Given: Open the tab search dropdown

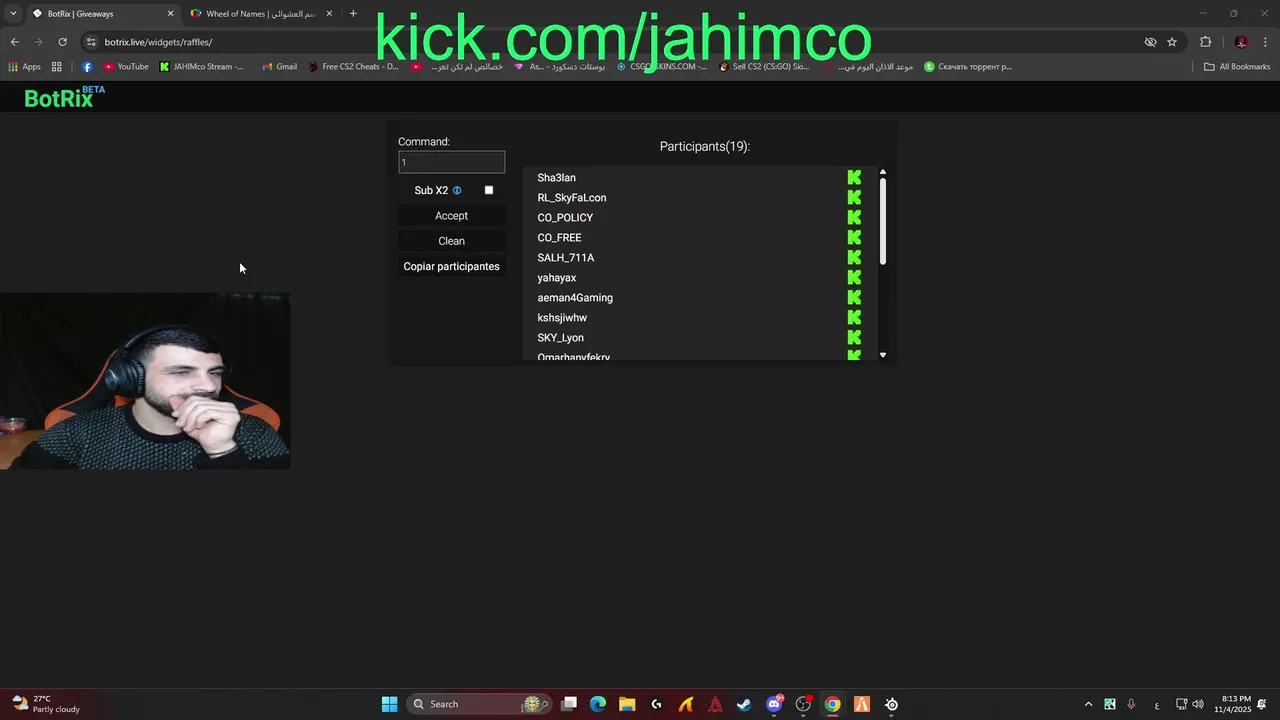Looking at the screenshot, I should pos(12,14).
